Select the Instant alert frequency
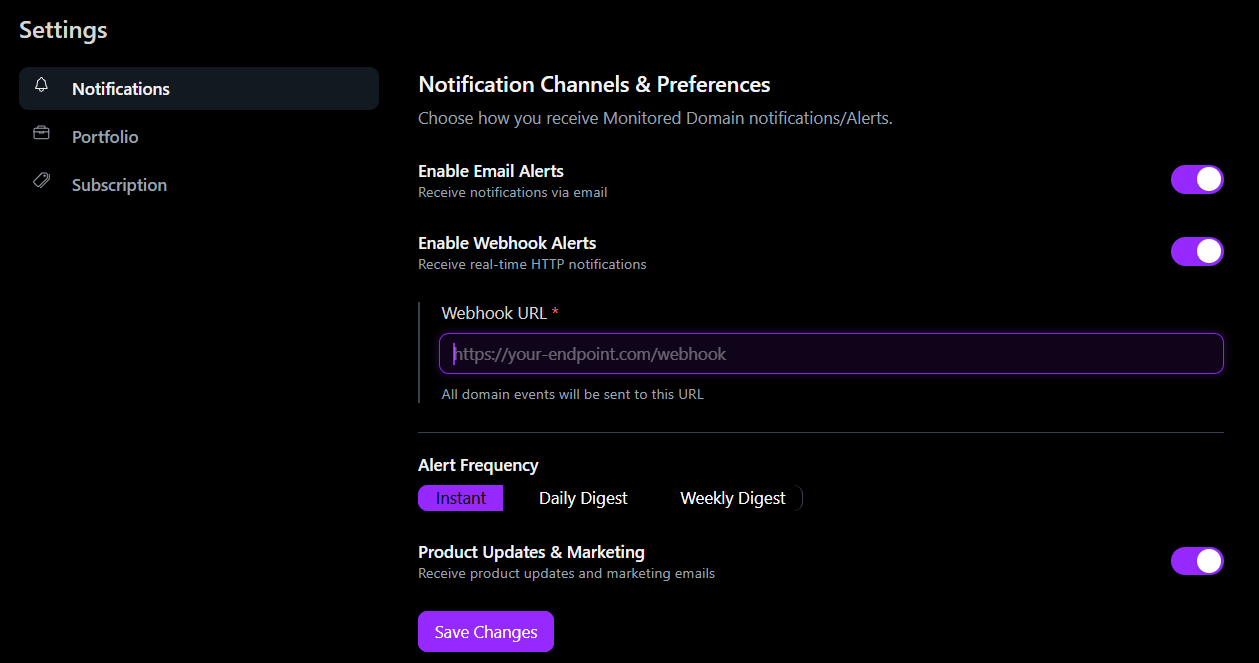The image size is (1259, 663). (x=460, y=497)
